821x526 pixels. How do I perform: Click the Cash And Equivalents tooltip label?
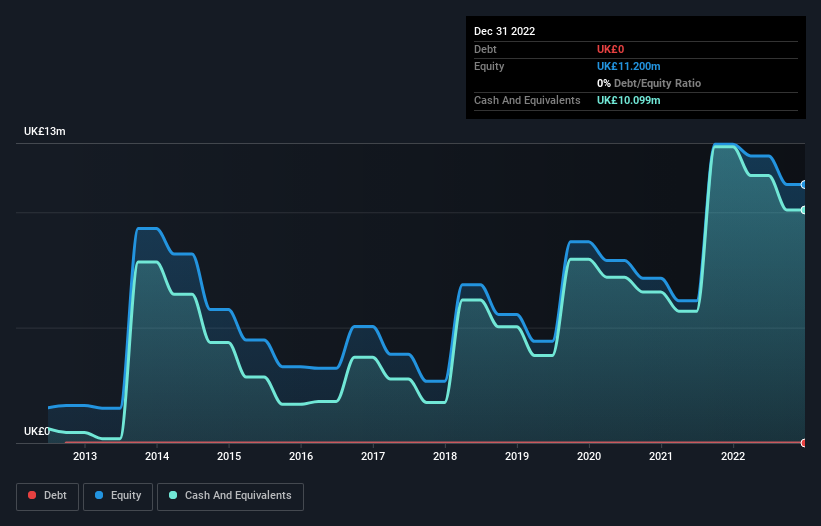tap(527, 100)
